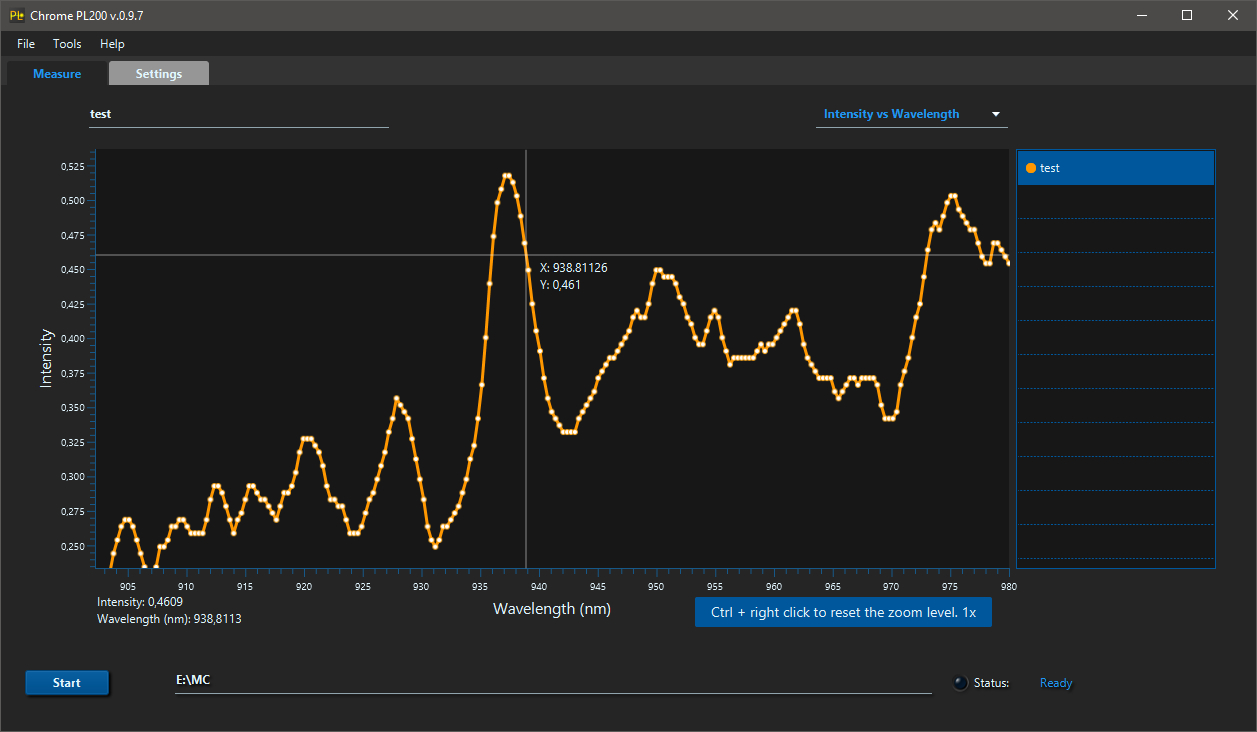Open the Intensity vs Wavelength dropdown

click(x=912, y=114)
